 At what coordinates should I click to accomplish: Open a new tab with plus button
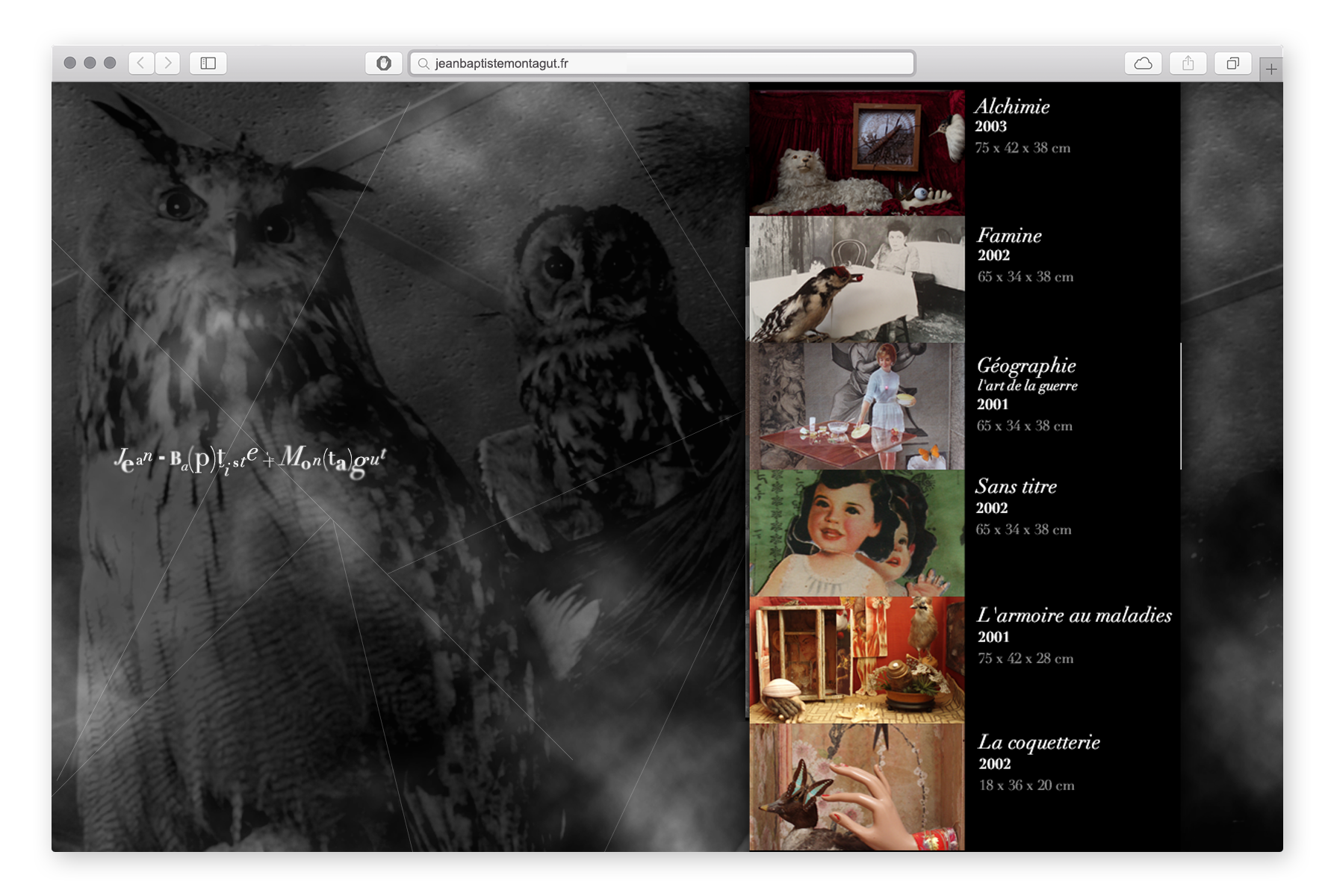pyautogui.click(x=1270, y=69)
